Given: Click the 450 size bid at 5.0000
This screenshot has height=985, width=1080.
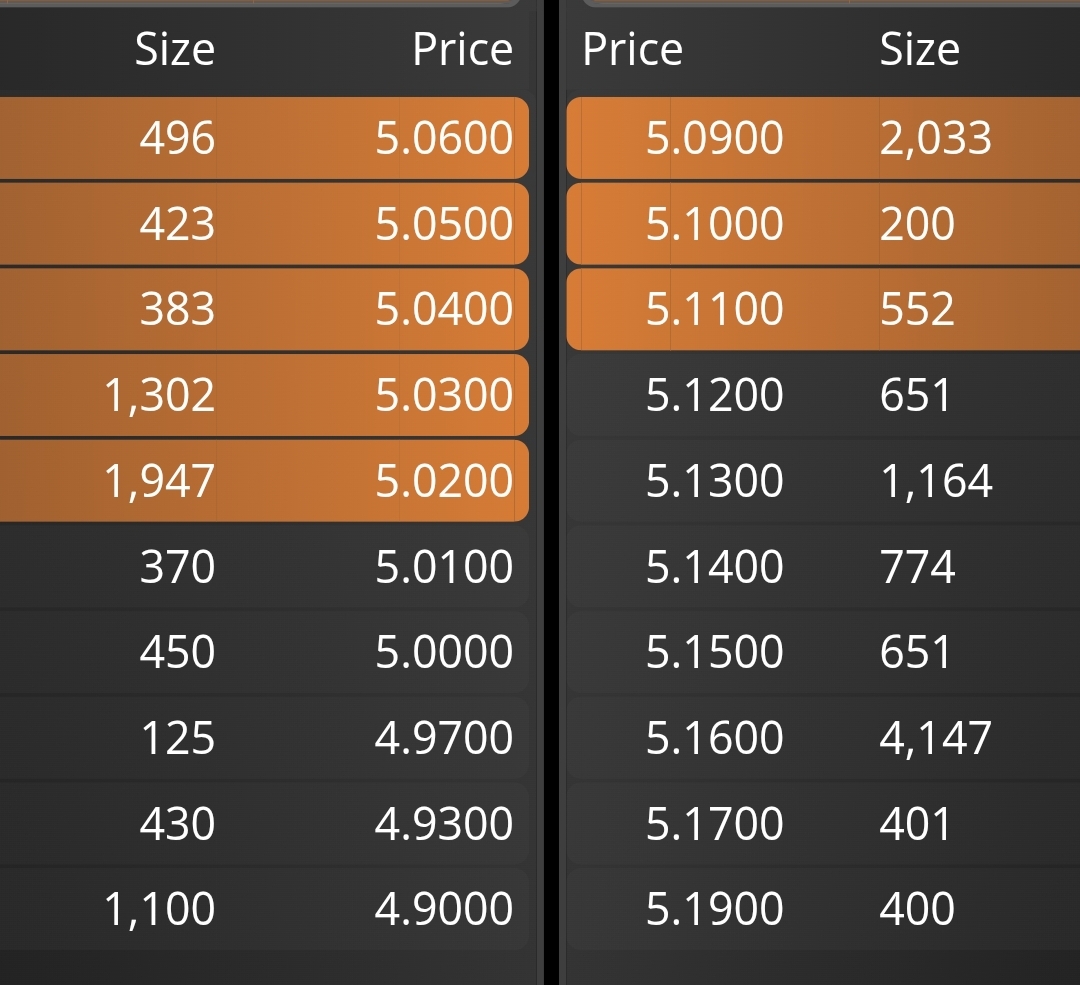Looking at the screenshot, I should pos(264,652).
